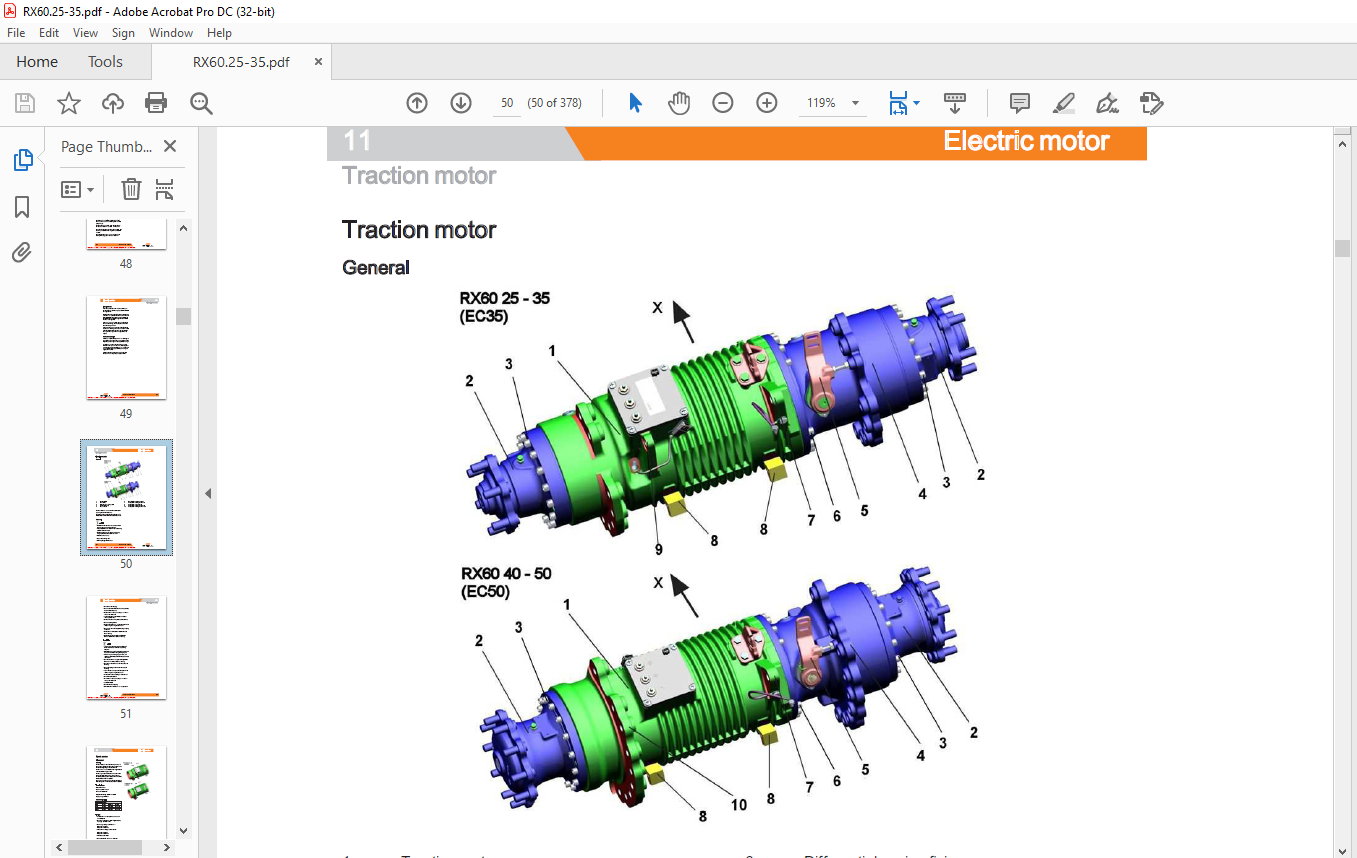Click the Page Thumbnails panel title

(x=107, y=146)
